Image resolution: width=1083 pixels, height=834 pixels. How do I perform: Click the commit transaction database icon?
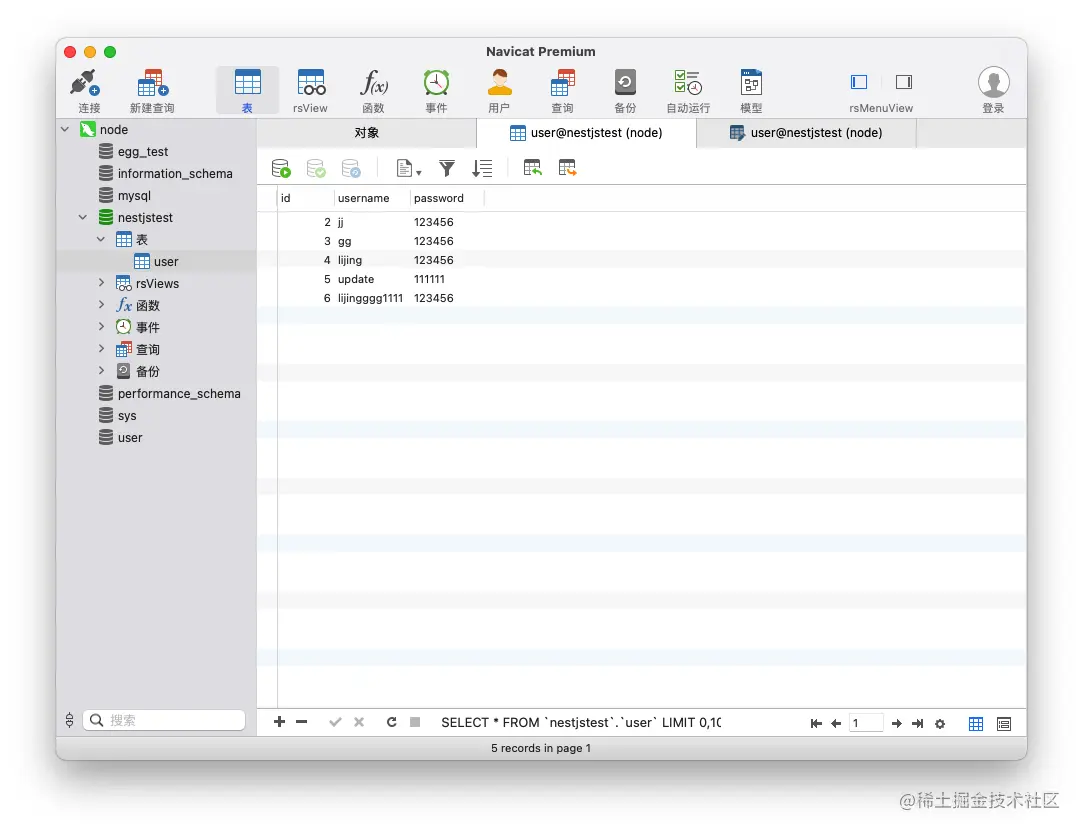pyautogui.click(x=316, y=168)
